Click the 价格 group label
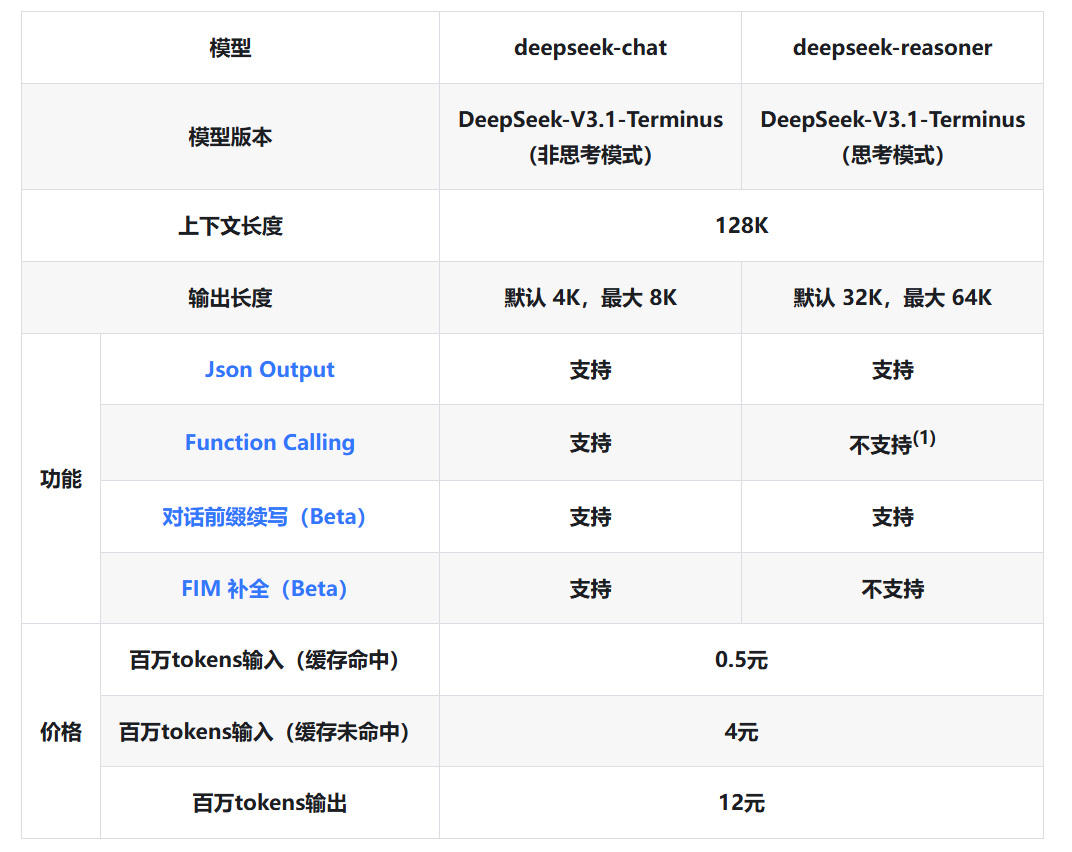The image size is (1072, 852). [61, 731]
